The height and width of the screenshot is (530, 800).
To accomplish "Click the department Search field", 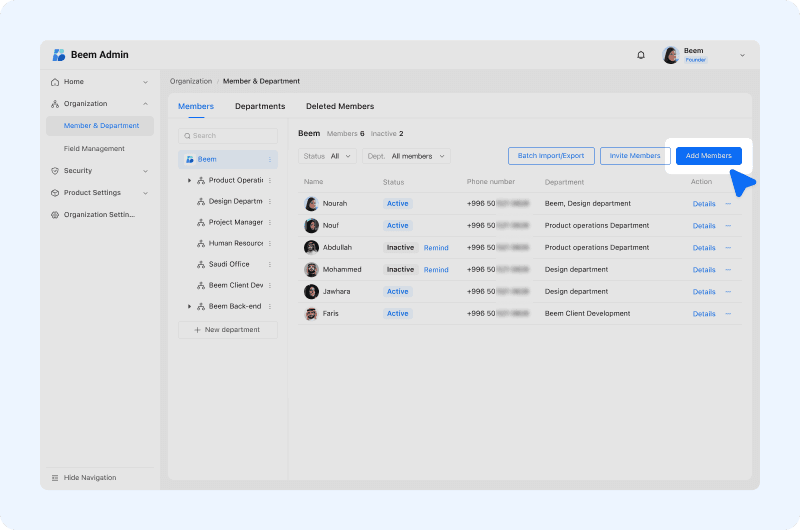I will click(x=228, y=135).
